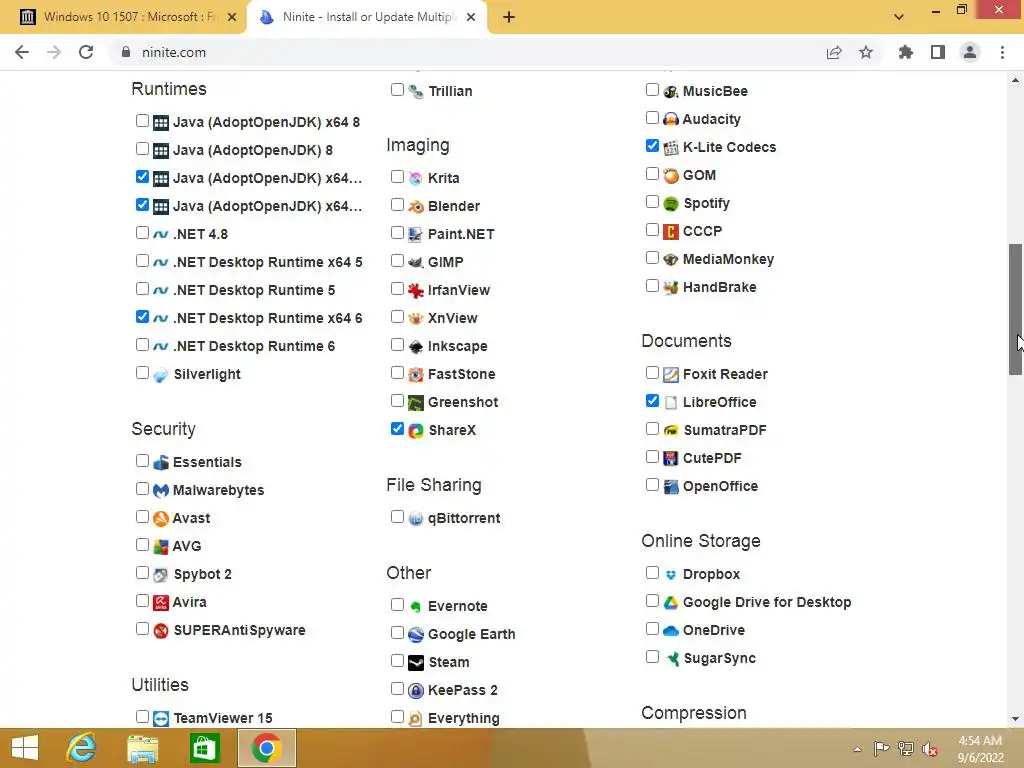The image size is (1024, 768).
Task: Click the GIMP icon
Action: point(415,263)
